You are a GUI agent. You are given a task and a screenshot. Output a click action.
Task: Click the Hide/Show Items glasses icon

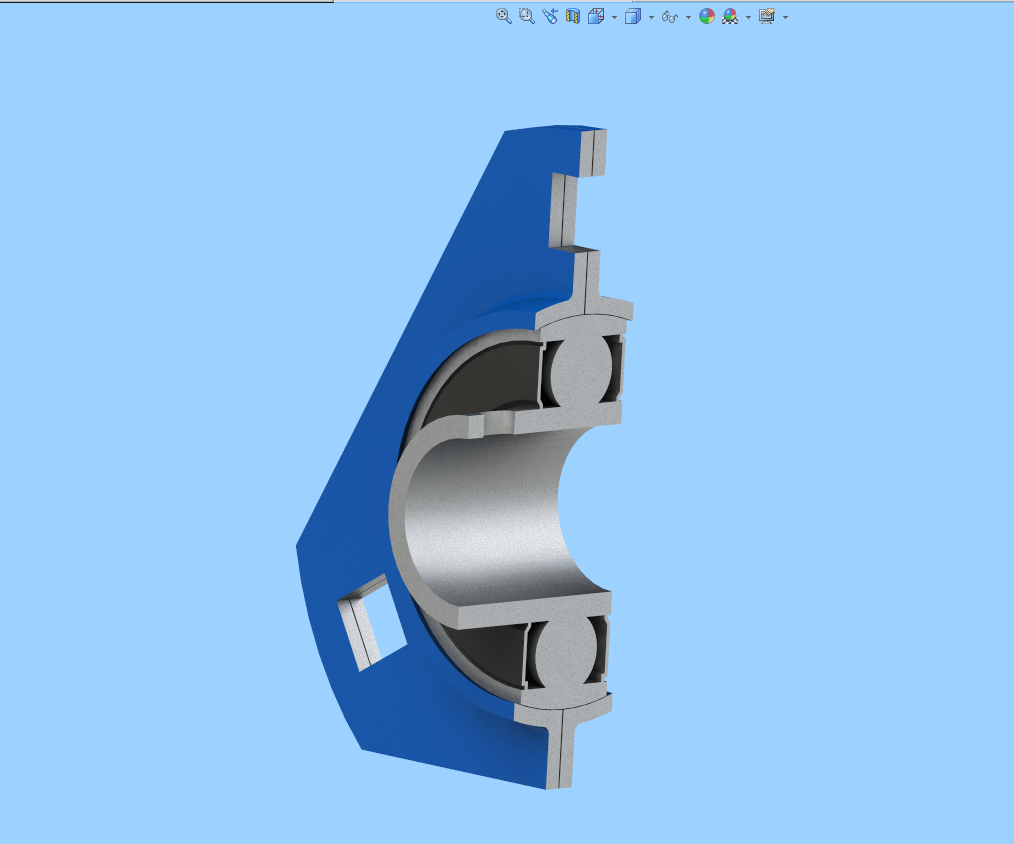(670, 17)
